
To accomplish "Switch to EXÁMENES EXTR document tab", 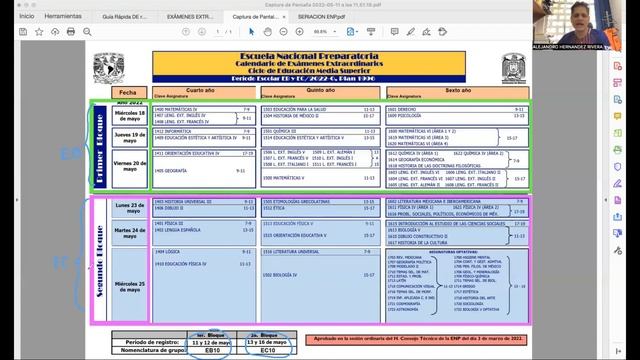I will (x=190, y=17).
